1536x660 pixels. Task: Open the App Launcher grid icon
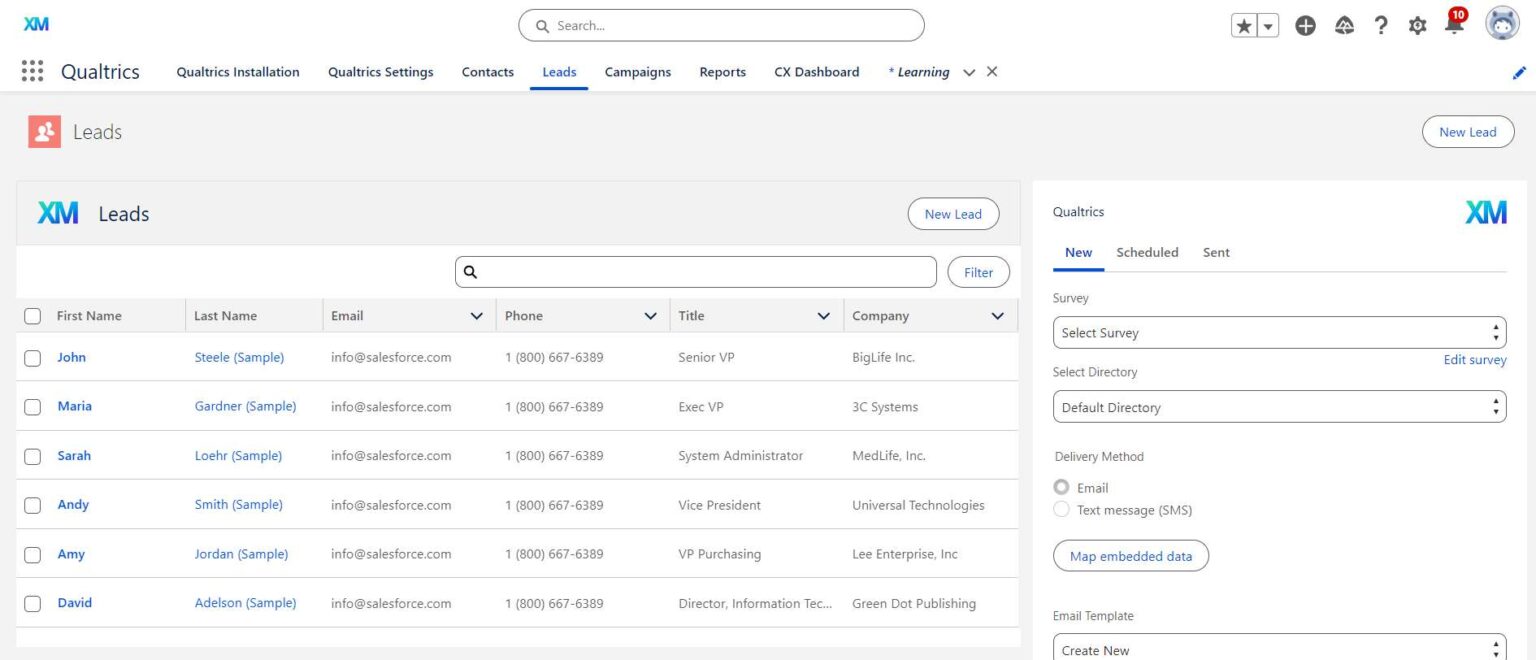pyautogui.click(x=31, y=71)
